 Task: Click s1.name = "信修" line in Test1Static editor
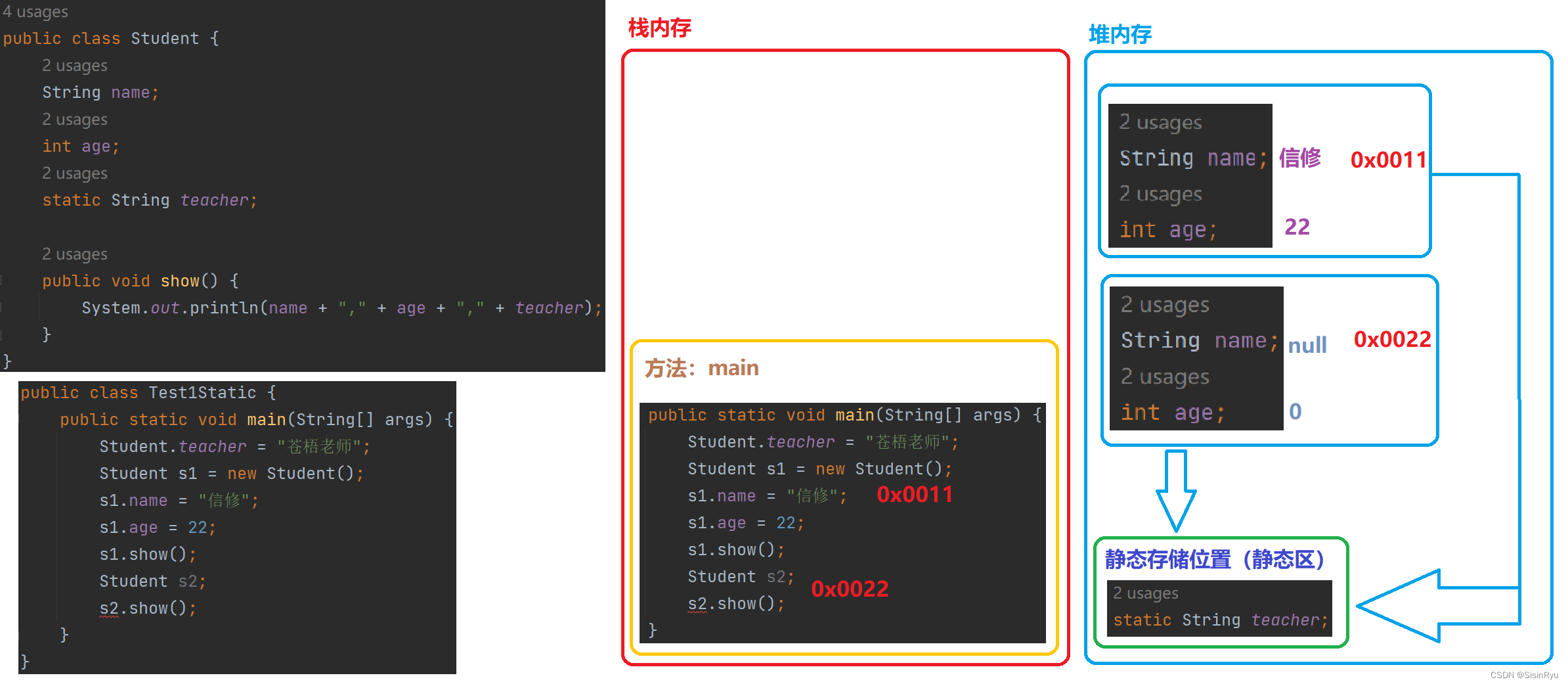click(179, 500)
